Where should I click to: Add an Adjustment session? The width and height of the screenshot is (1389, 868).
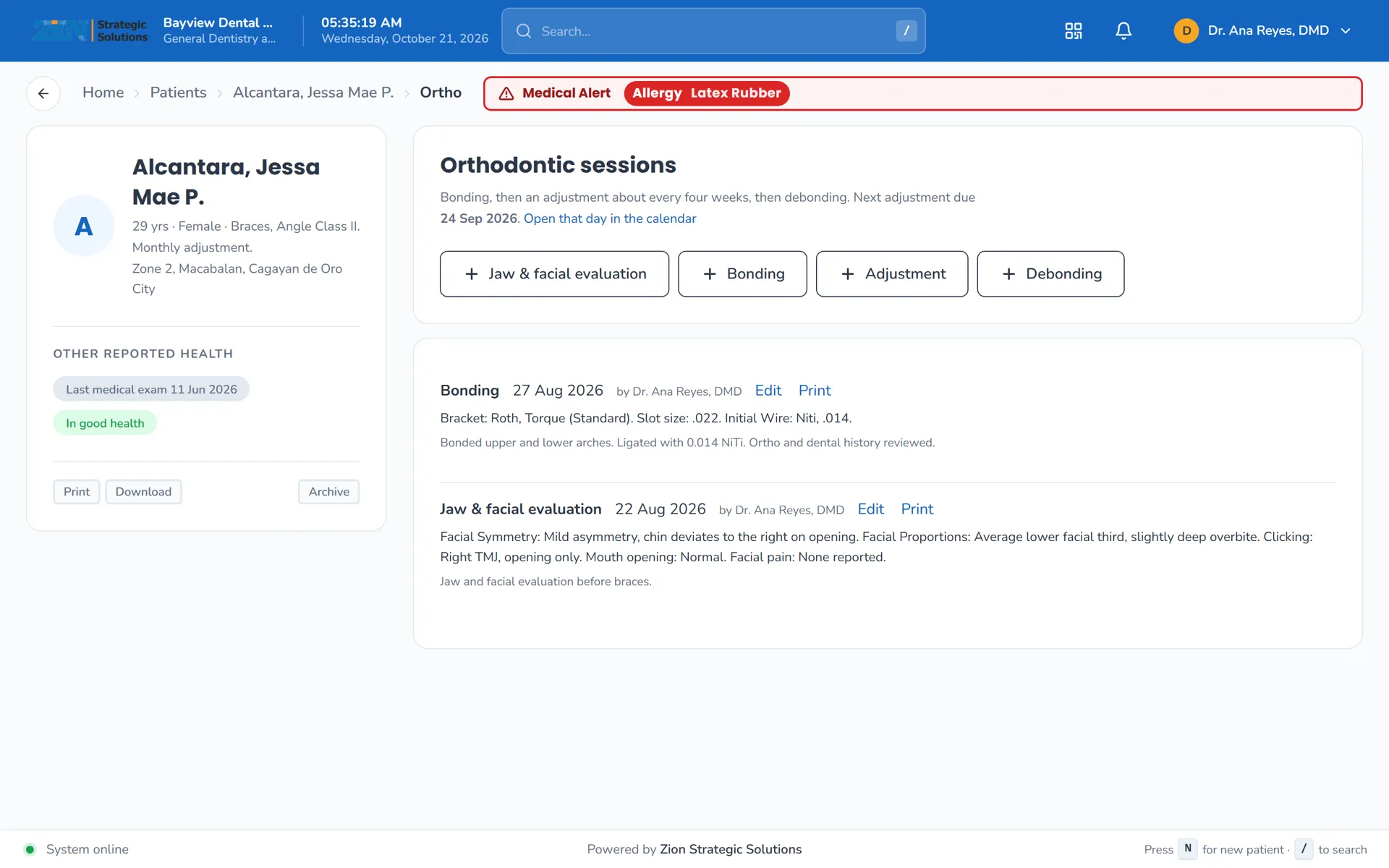(x=892, y=274)
